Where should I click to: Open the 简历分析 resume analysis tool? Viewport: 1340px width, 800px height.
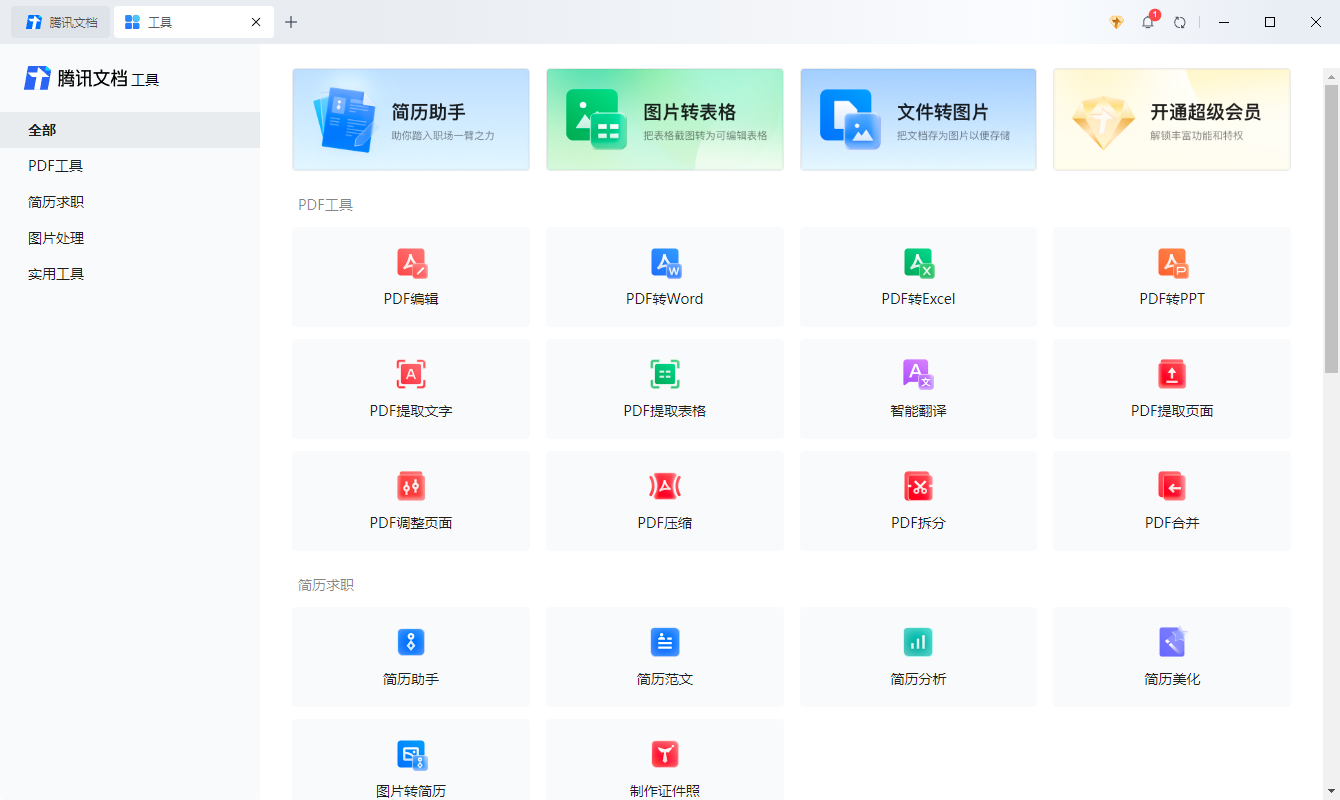click(x=918, y=657)
